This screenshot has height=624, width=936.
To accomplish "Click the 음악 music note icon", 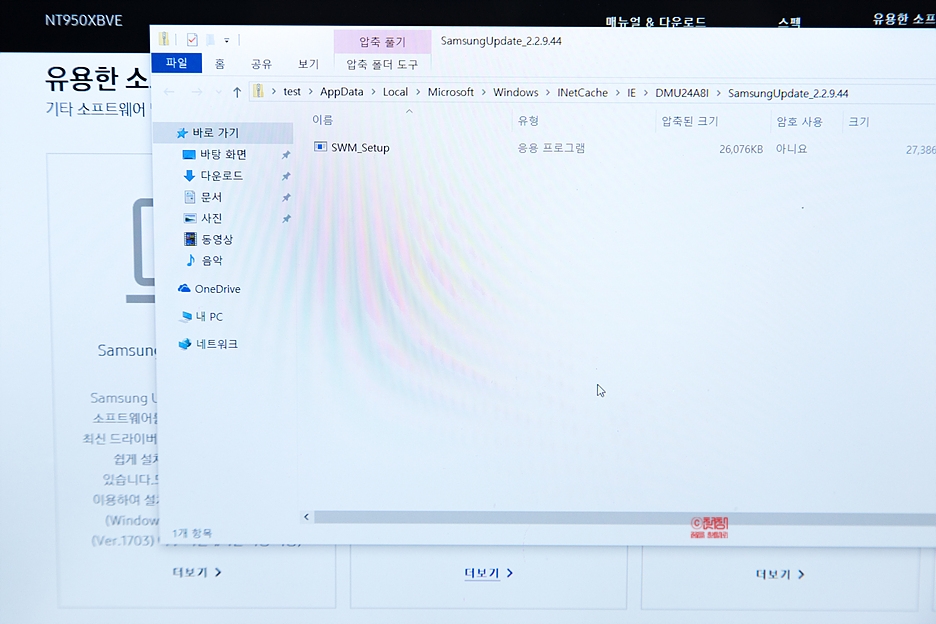I will pyautogui.click(x=190, y=260).
